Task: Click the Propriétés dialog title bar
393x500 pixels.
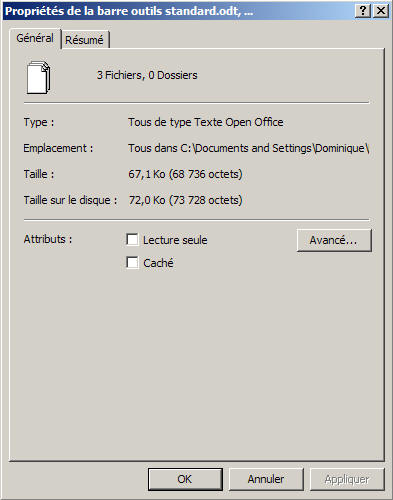Action: coord(179,11)
